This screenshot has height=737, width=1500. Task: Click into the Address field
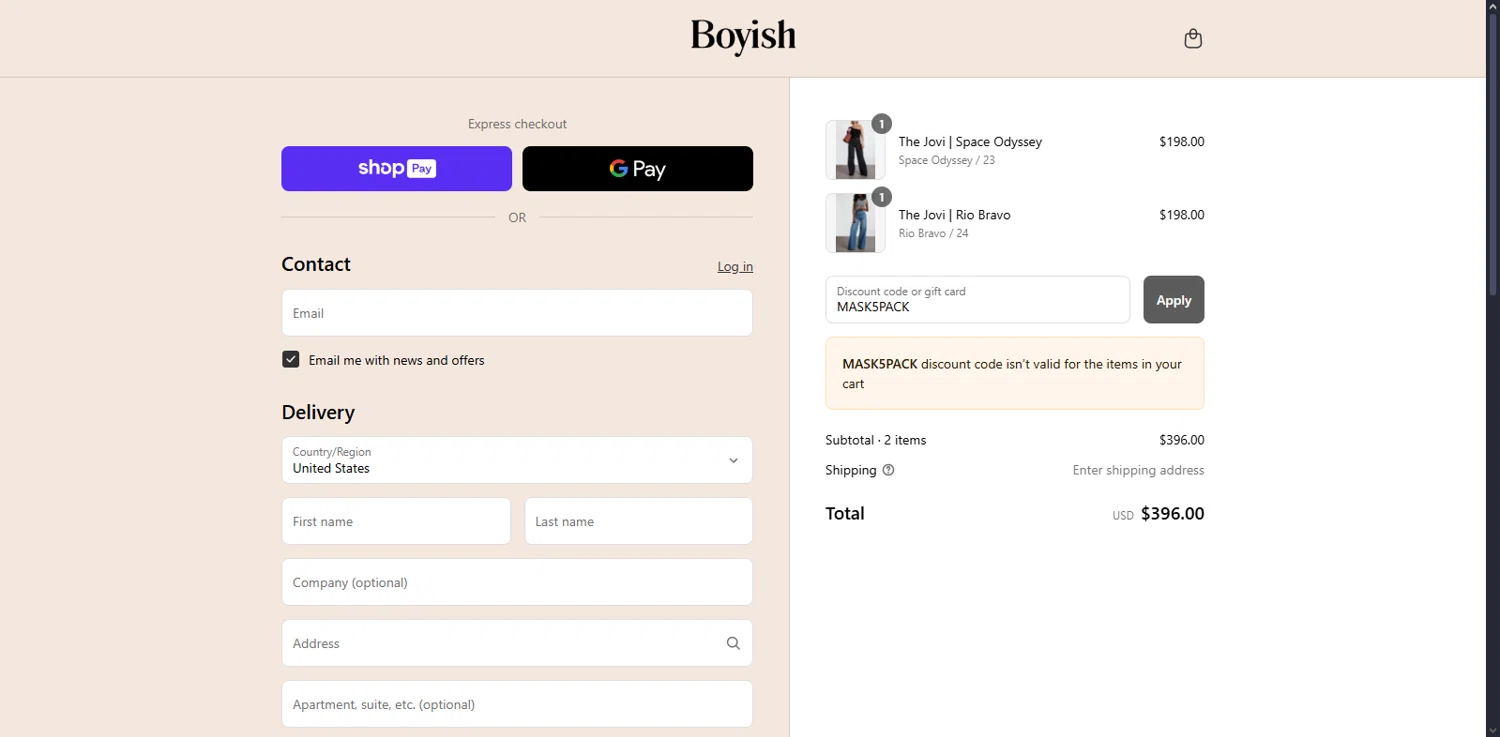pos(517,643)
